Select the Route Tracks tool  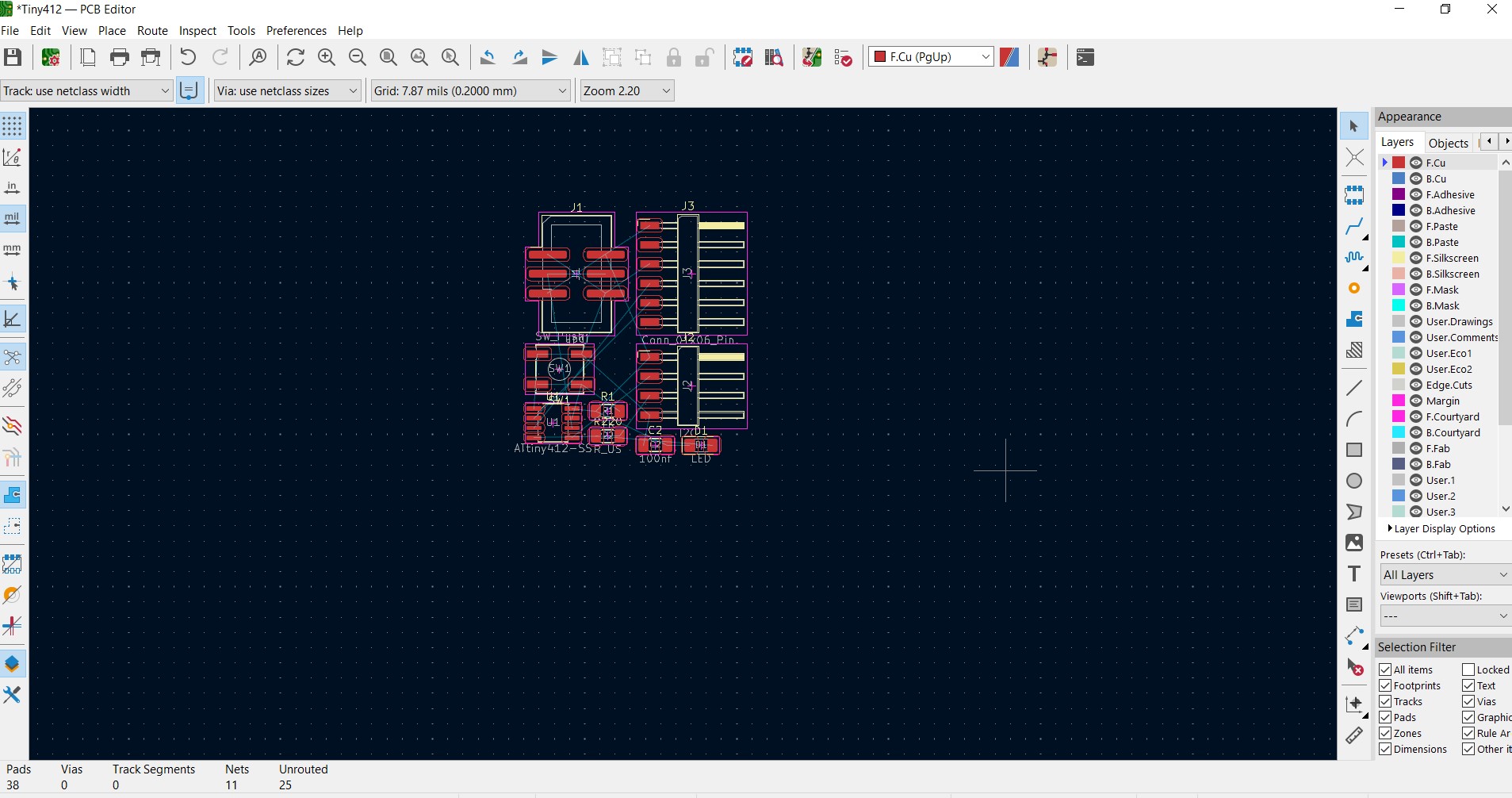click(x=1354, y=227)
